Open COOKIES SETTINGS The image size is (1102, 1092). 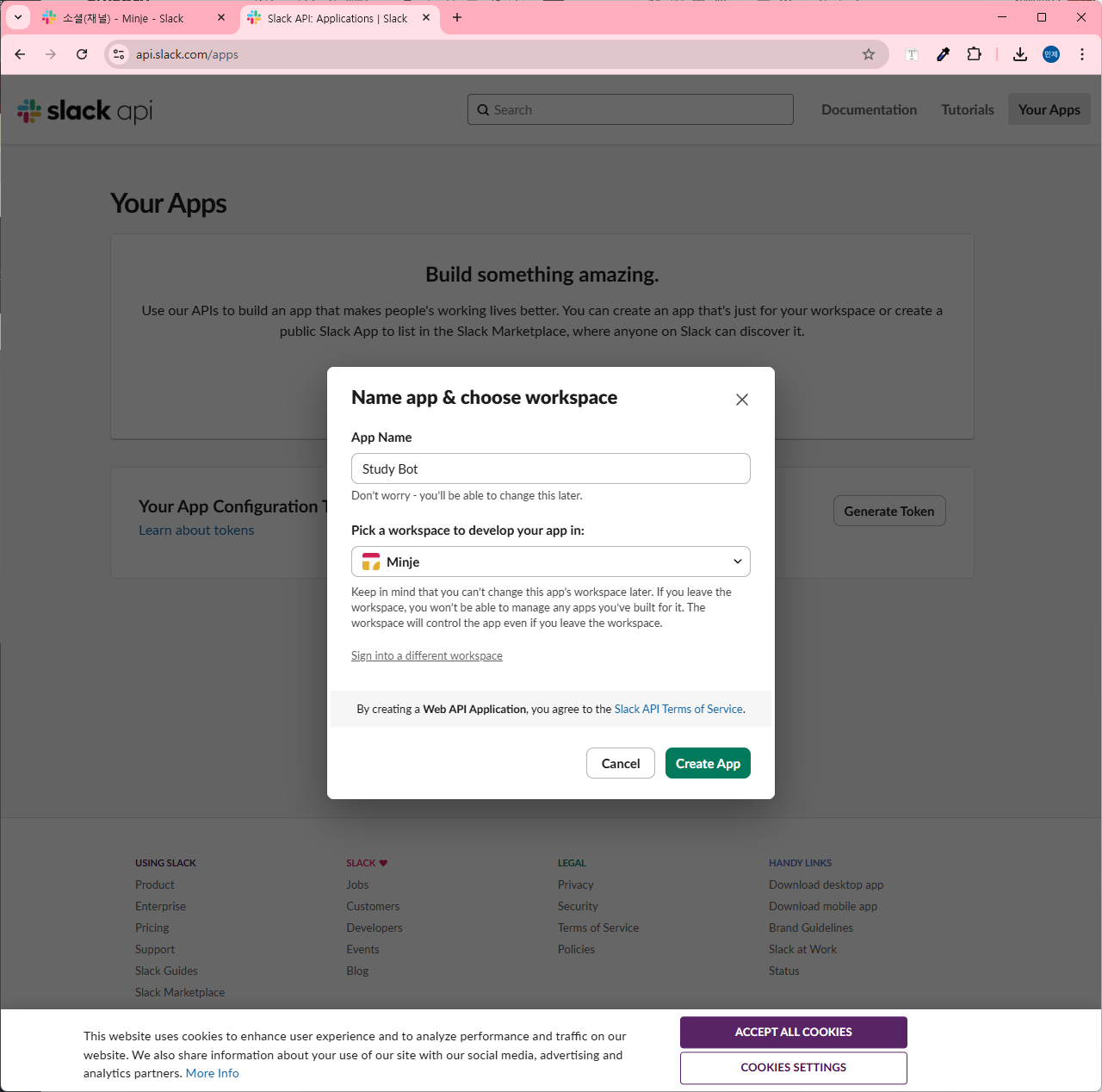794,1068
